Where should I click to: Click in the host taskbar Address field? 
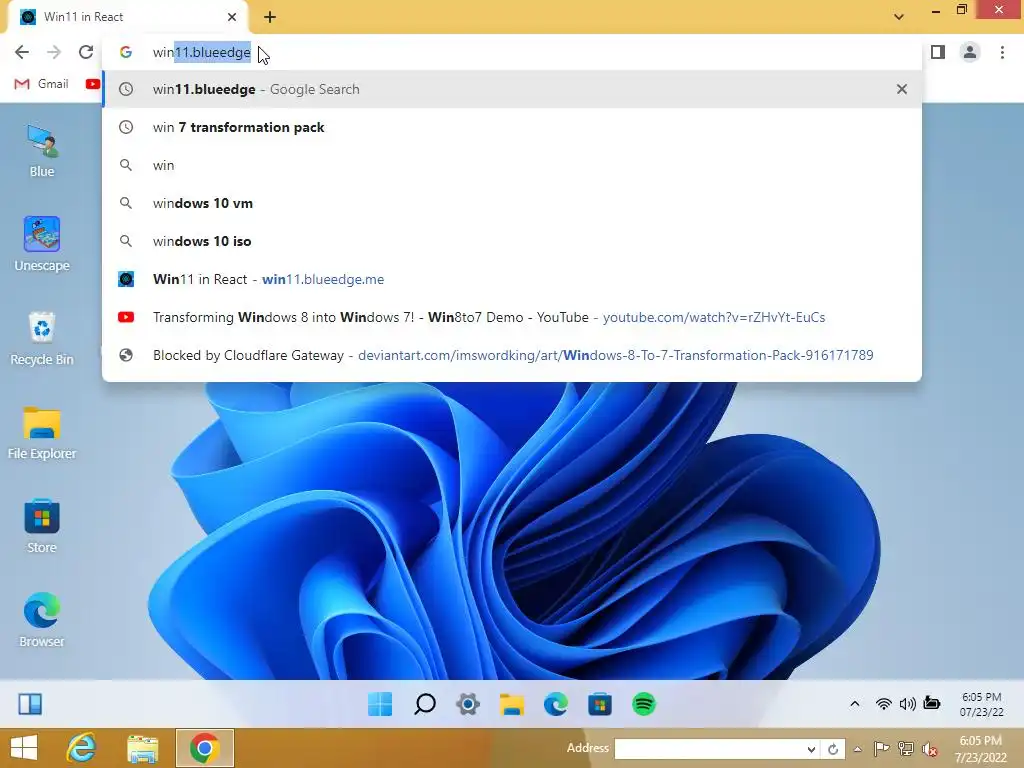[x=709, y=749]
